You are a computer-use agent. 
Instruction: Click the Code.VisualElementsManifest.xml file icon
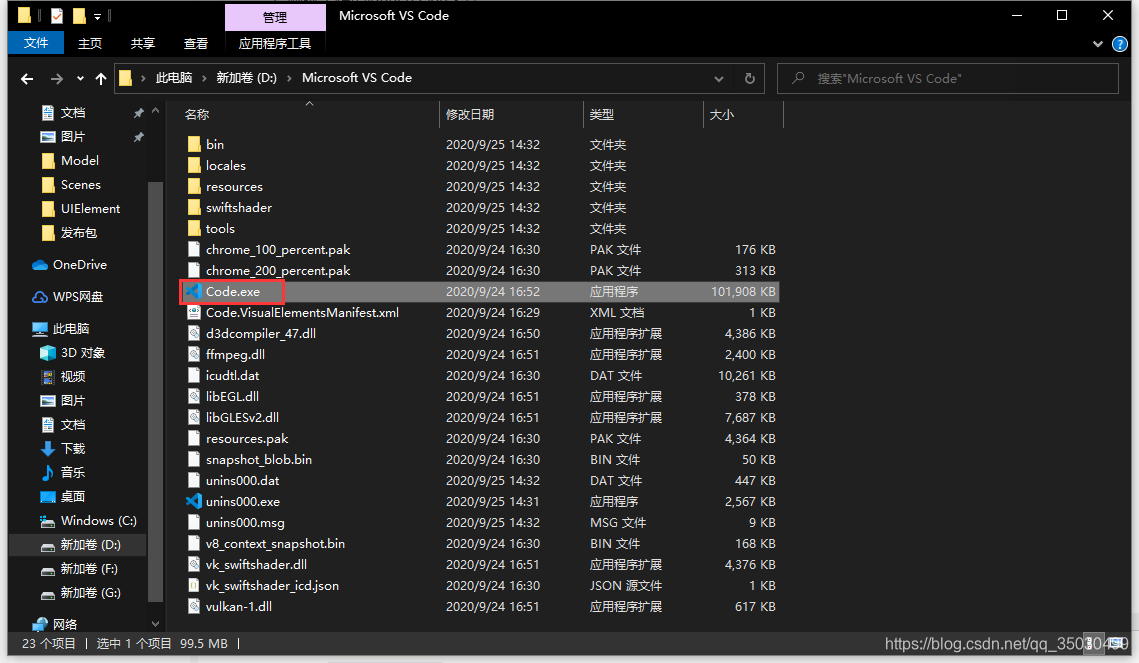point(194,312)
